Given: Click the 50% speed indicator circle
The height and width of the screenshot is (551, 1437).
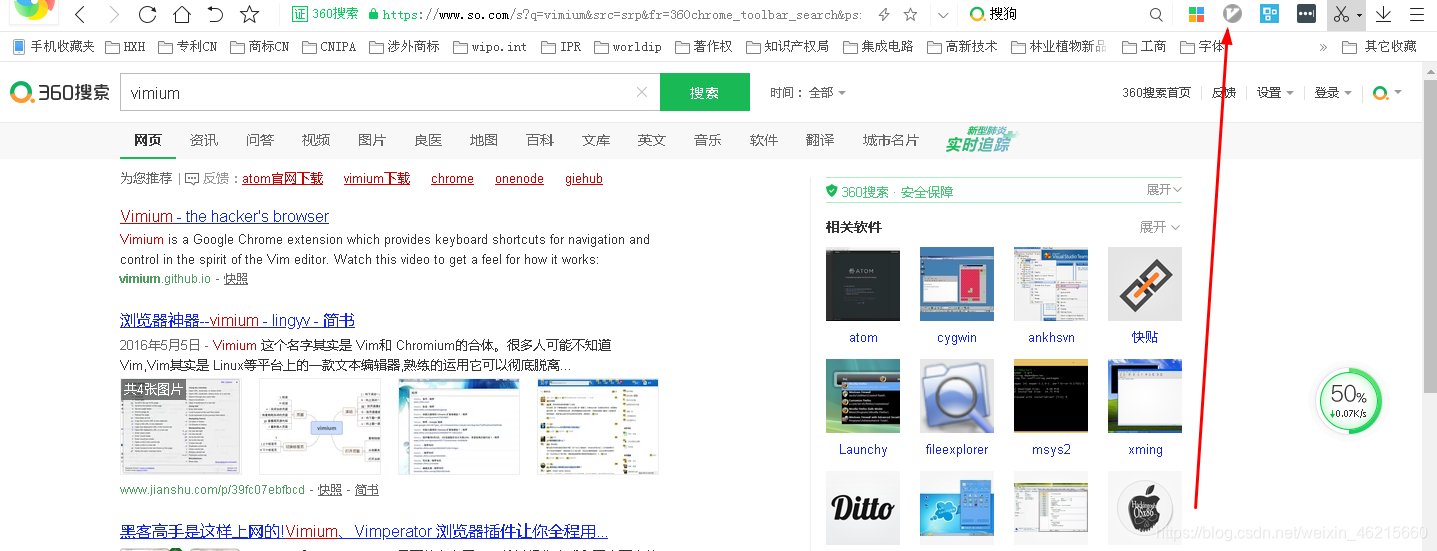Looking at the screenshot, I should [x=1349, y=403].
